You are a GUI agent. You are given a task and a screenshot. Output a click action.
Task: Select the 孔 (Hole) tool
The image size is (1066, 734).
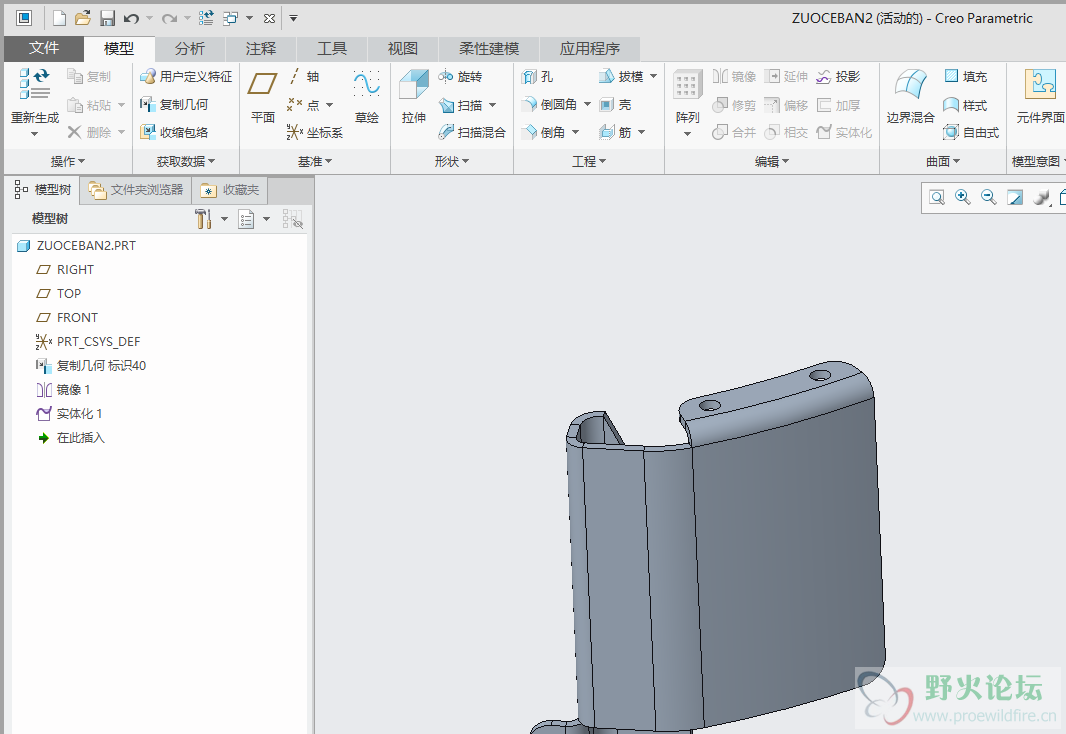(x=538, y=76)
